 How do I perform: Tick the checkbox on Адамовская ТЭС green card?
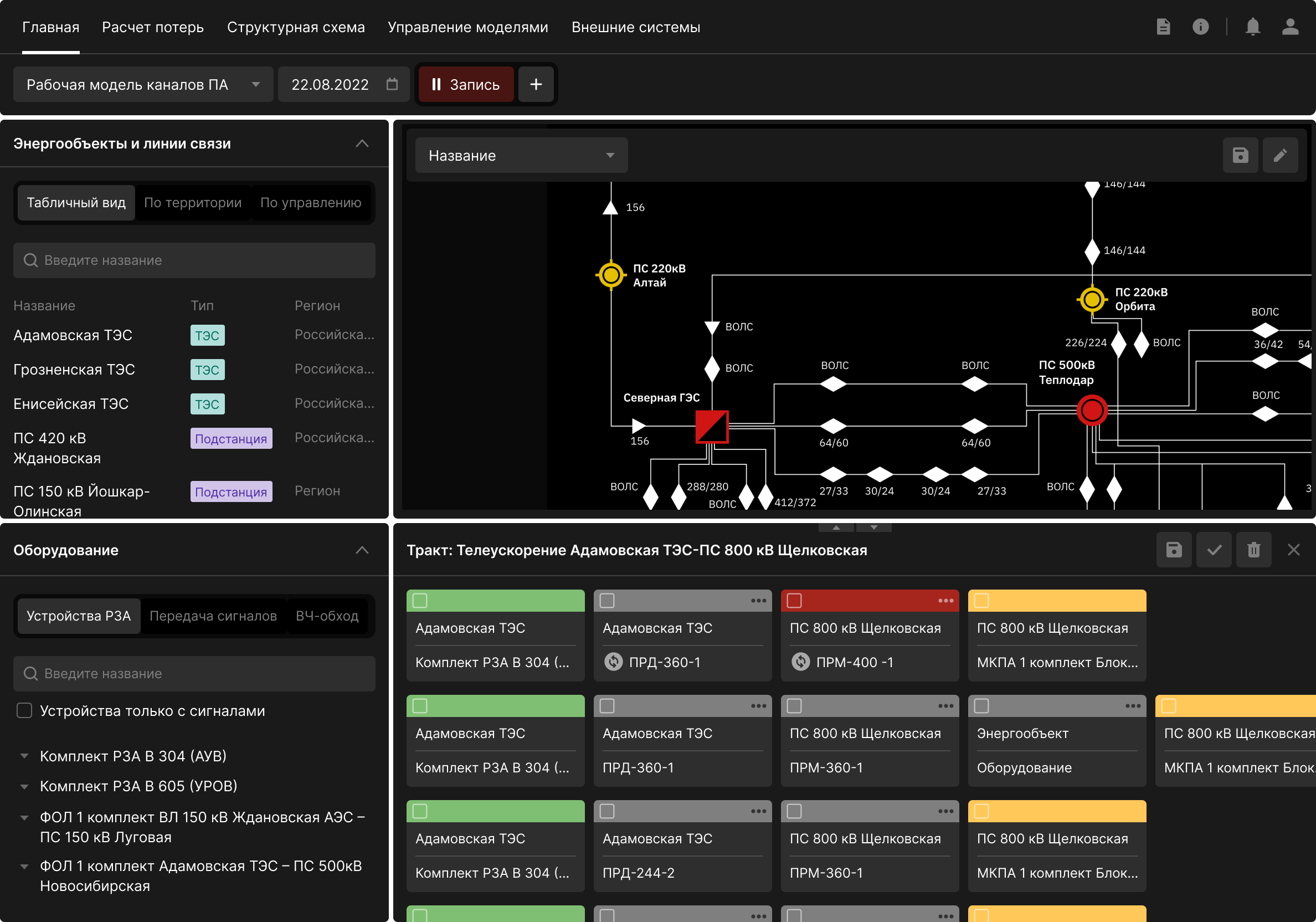pyautogui.click(x=420, y=600)
